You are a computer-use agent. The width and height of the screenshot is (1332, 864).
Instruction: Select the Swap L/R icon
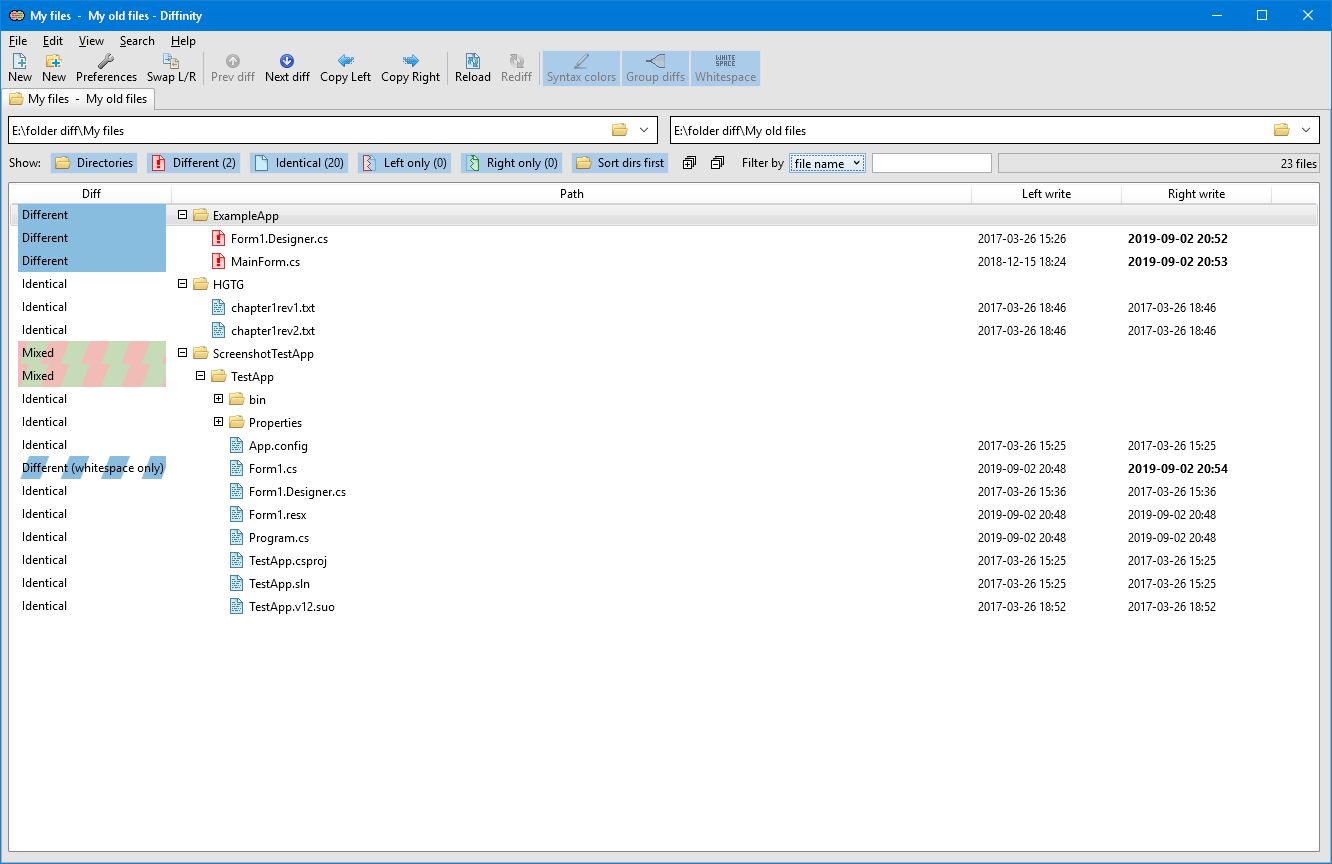(170, 68)
